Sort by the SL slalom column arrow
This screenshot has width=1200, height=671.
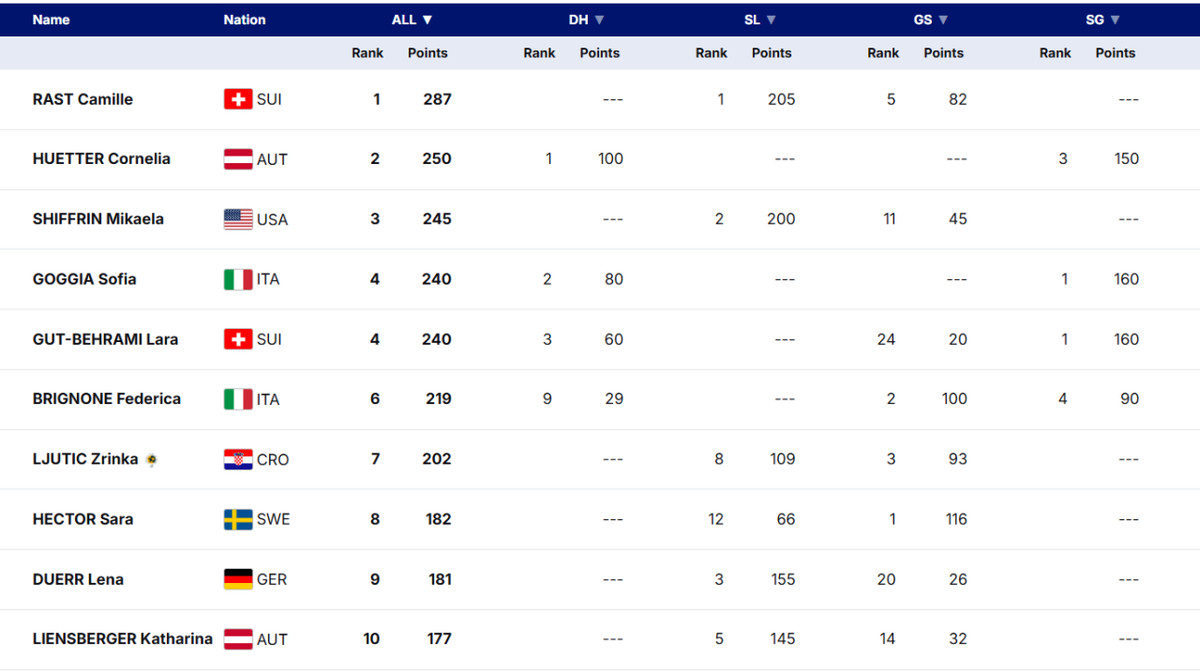(771, 20)
